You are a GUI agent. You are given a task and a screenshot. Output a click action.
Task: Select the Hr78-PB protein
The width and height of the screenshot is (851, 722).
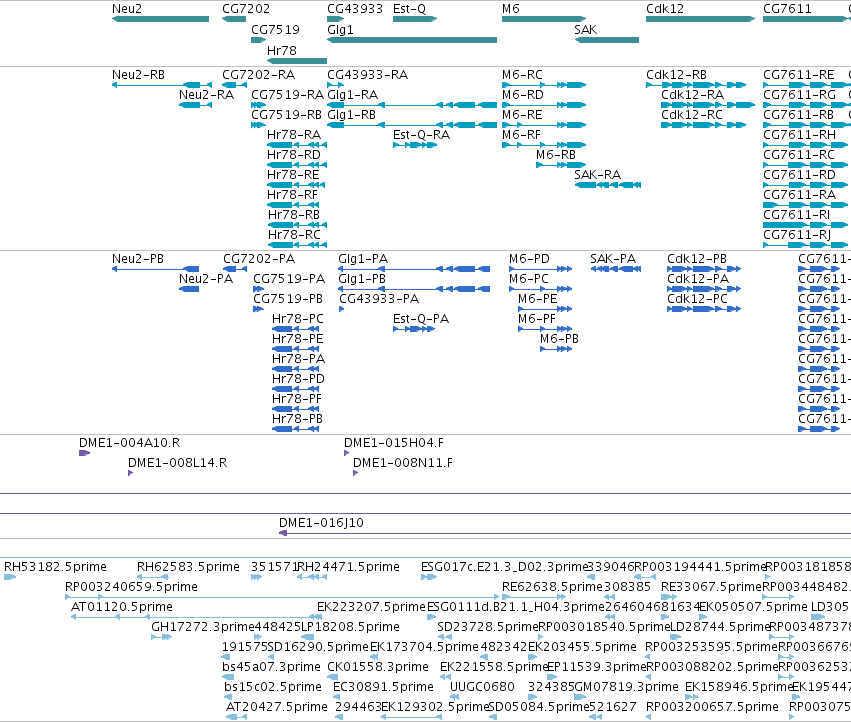pos(295,429)
